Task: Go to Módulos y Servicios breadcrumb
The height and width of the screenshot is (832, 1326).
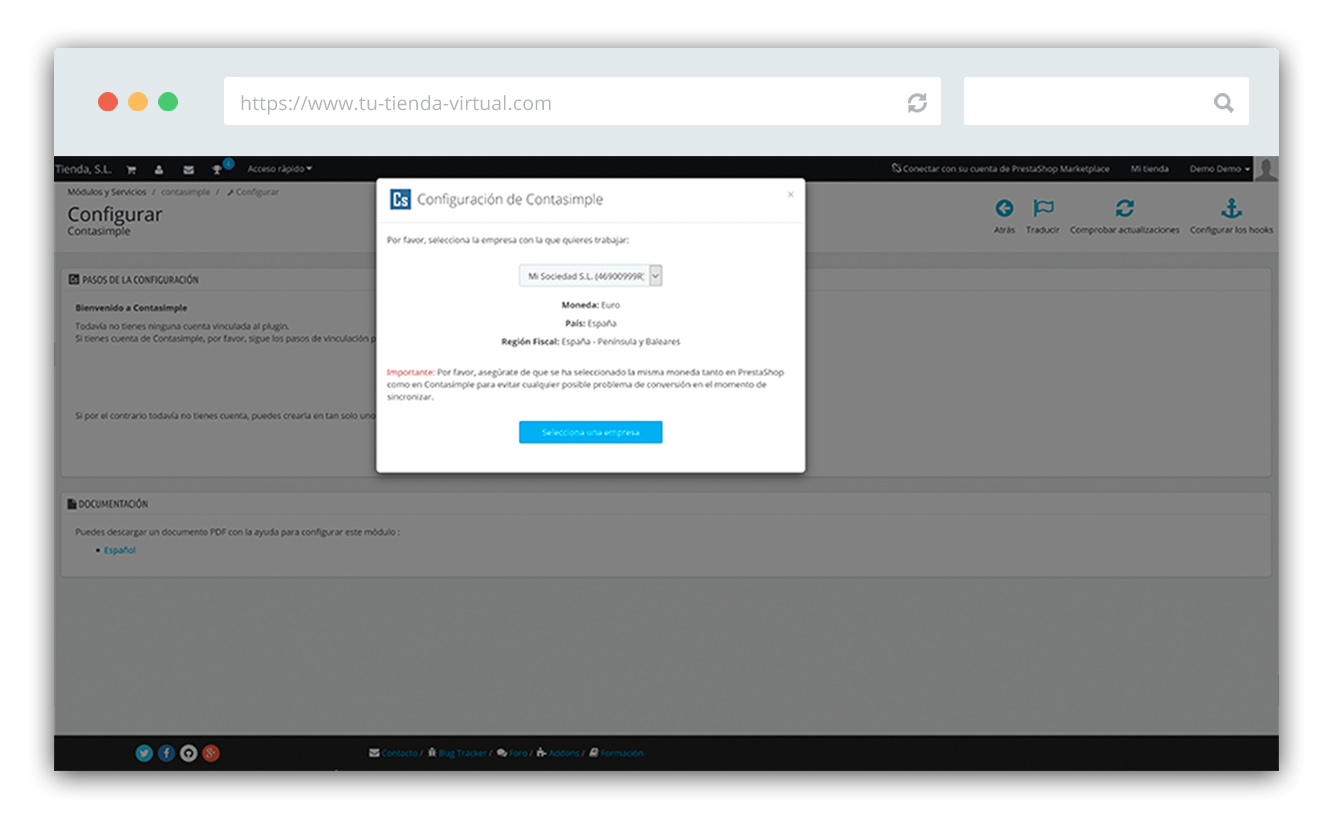Action: pos(107,192)
